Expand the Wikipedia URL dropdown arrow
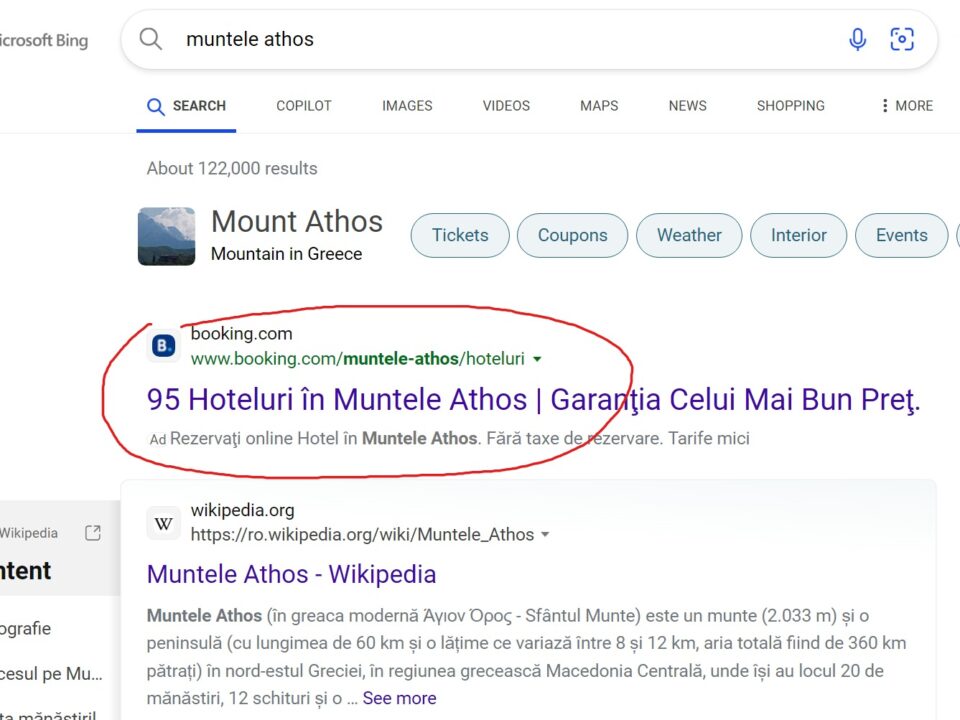 point(545,535)
